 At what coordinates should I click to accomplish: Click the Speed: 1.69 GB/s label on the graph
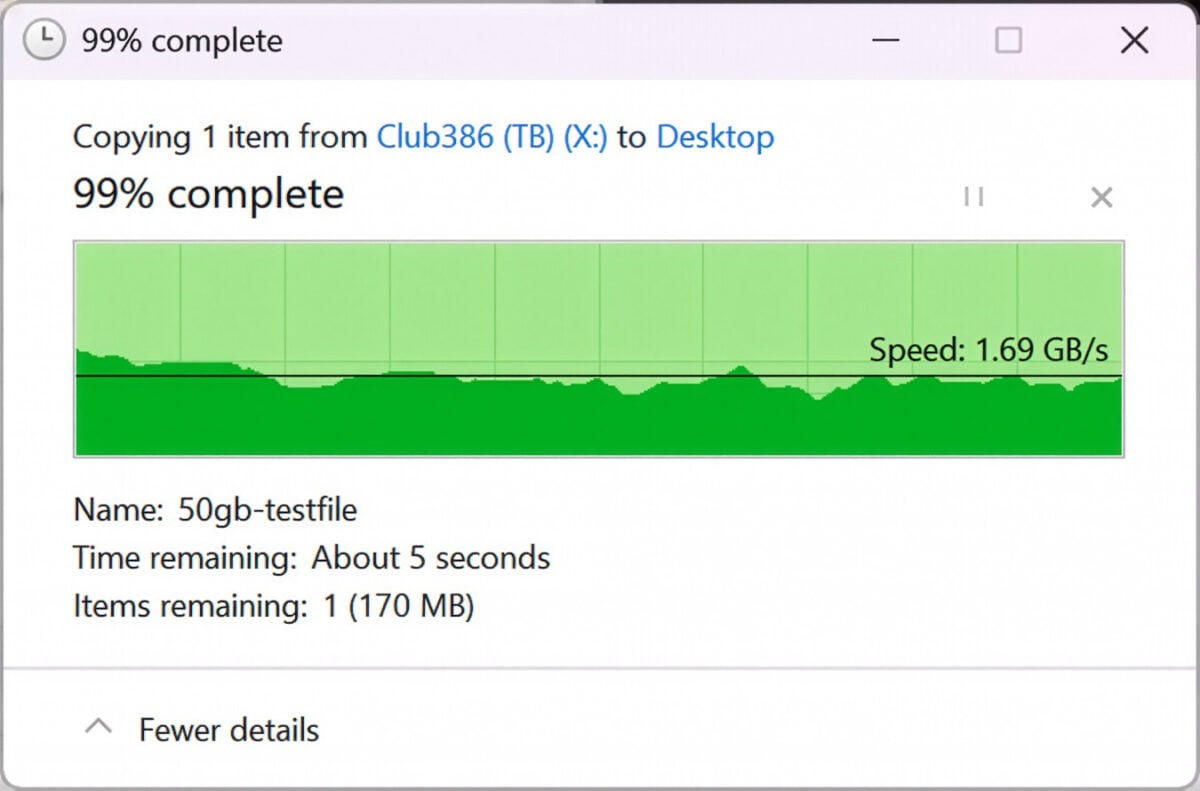(x=990, y=350)
